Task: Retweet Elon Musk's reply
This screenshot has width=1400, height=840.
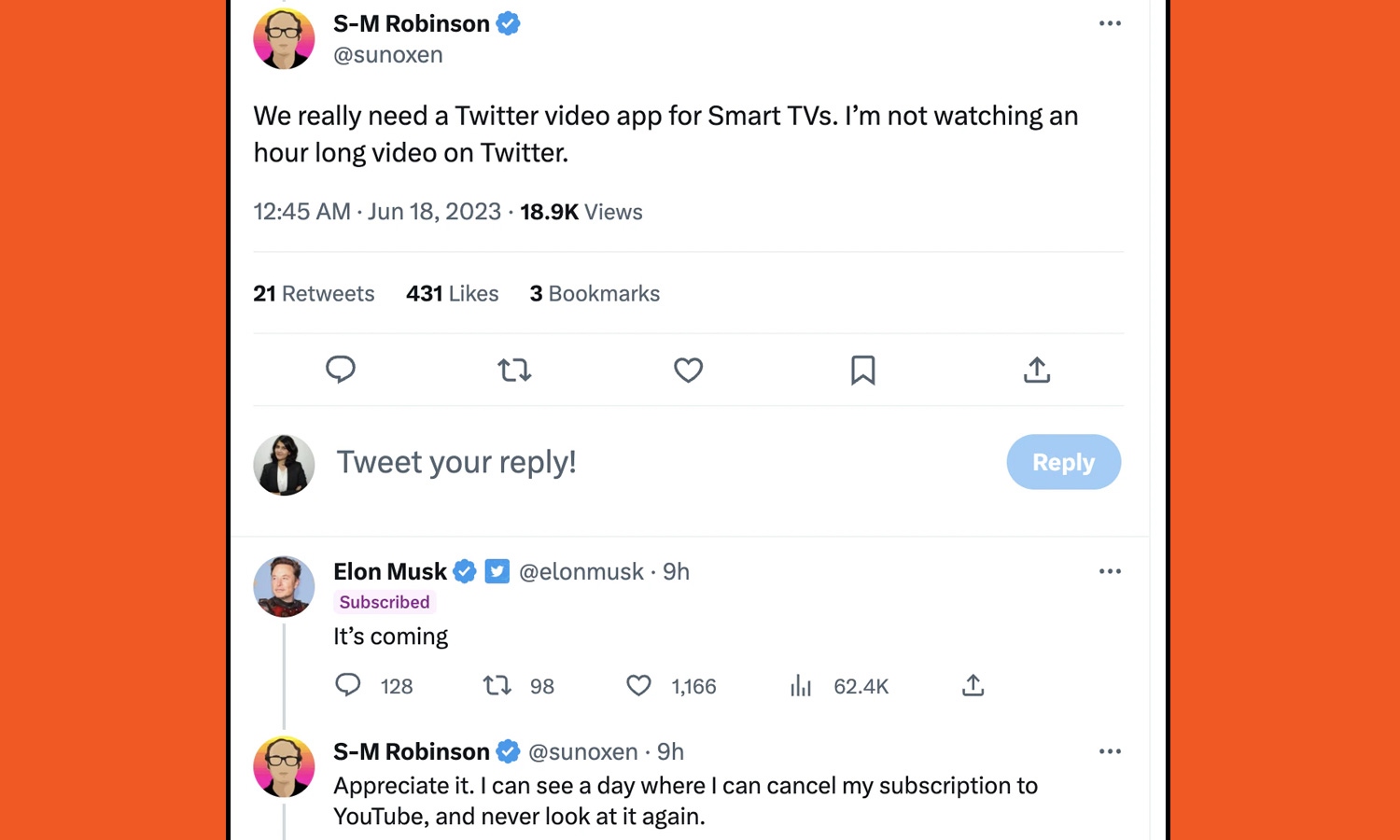Action: point(497,685)
